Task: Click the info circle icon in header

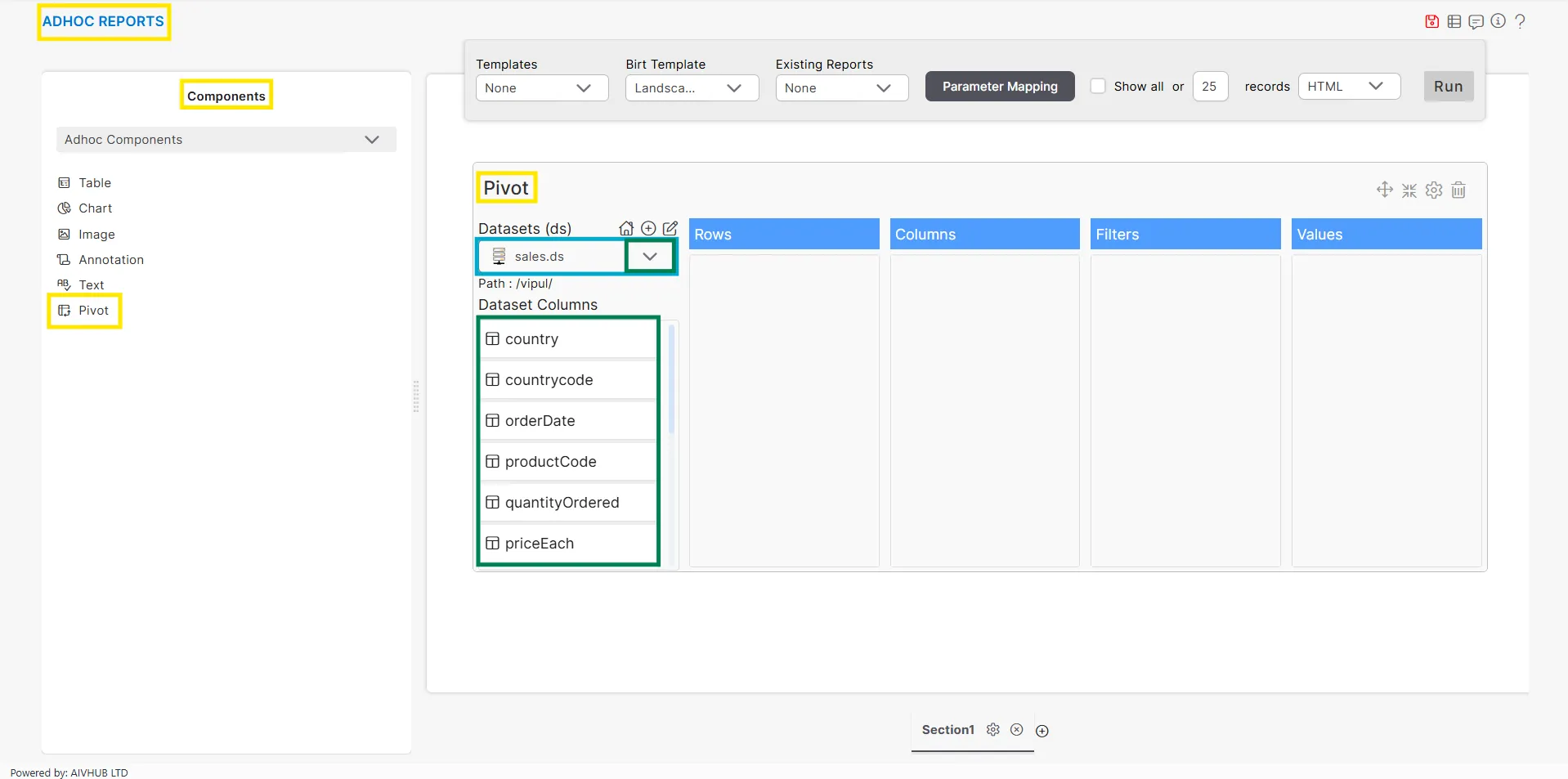Action: click(1498, 21)
